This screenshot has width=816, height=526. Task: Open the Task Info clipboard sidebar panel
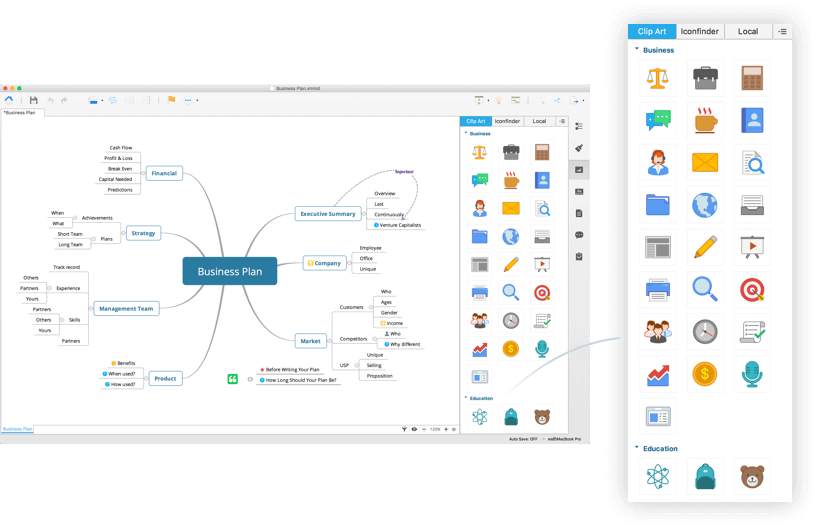click(579, 257)
